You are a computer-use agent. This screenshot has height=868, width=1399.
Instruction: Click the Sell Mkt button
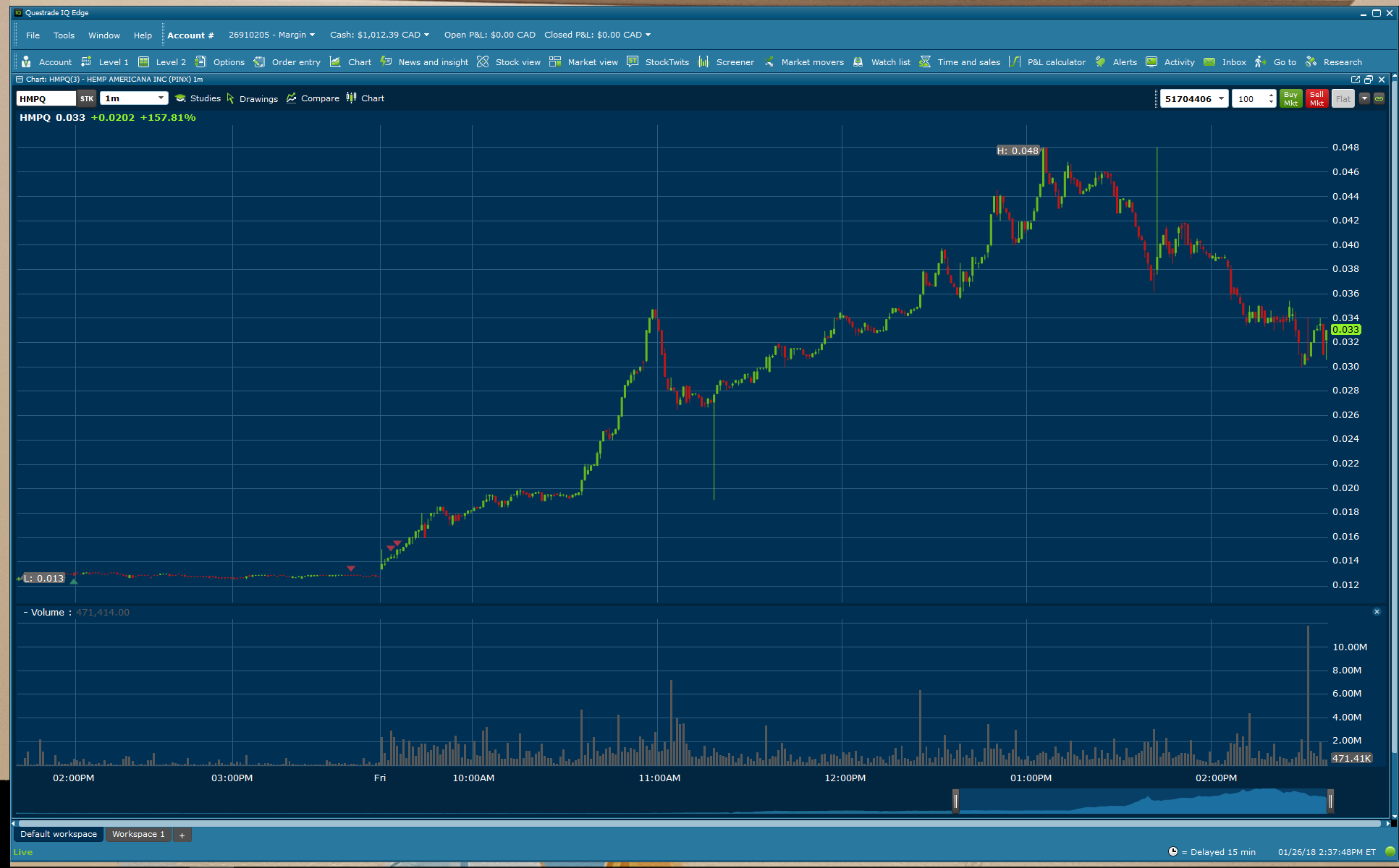pos(1316,99)
